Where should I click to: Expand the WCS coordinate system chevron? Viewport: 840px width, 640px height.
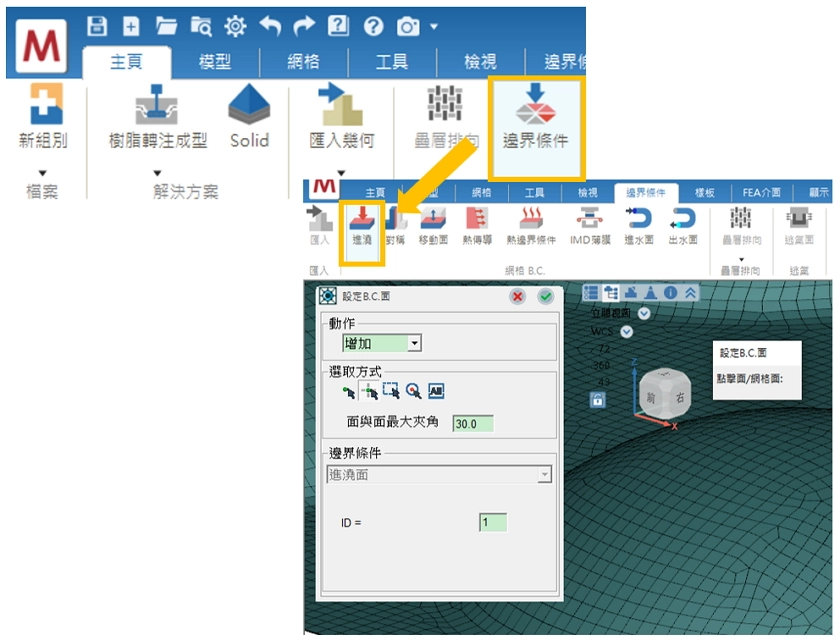[627, 331]
